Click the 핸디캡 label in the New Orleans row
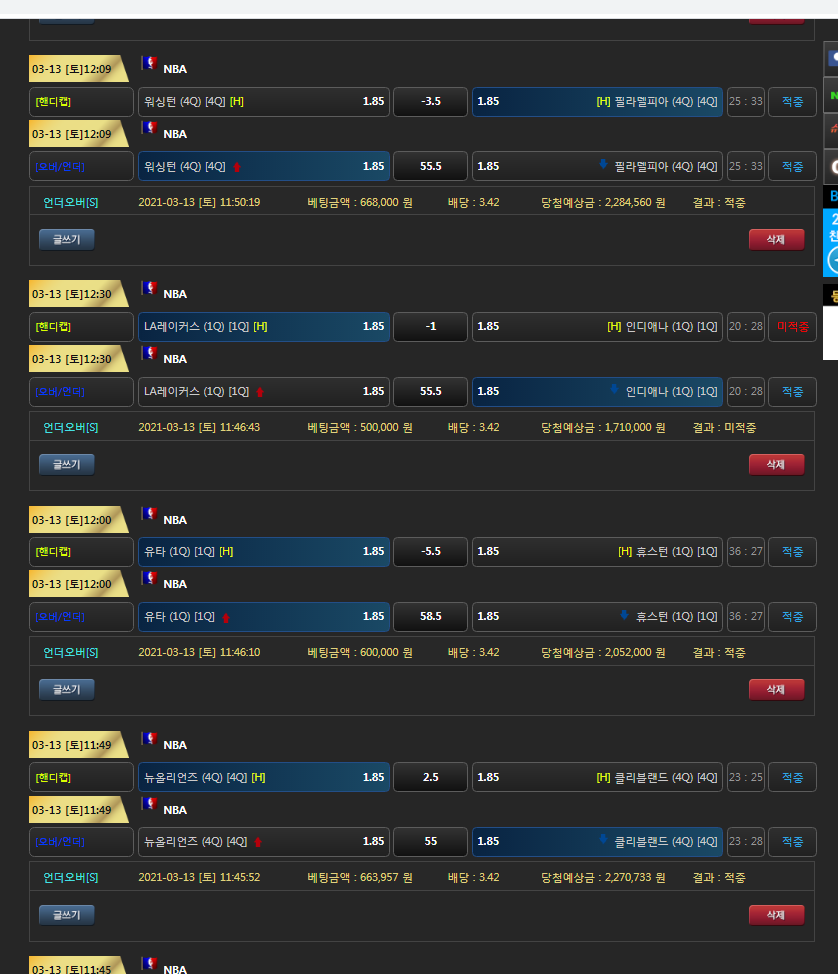Image resolution: width=838 pixels, height=974 pixels. point(53,778)
